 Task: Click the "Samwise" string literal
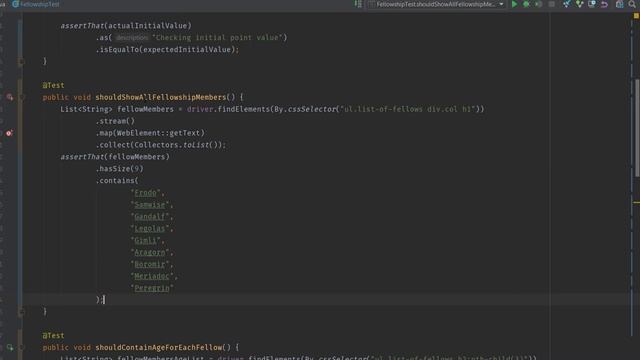150,204
